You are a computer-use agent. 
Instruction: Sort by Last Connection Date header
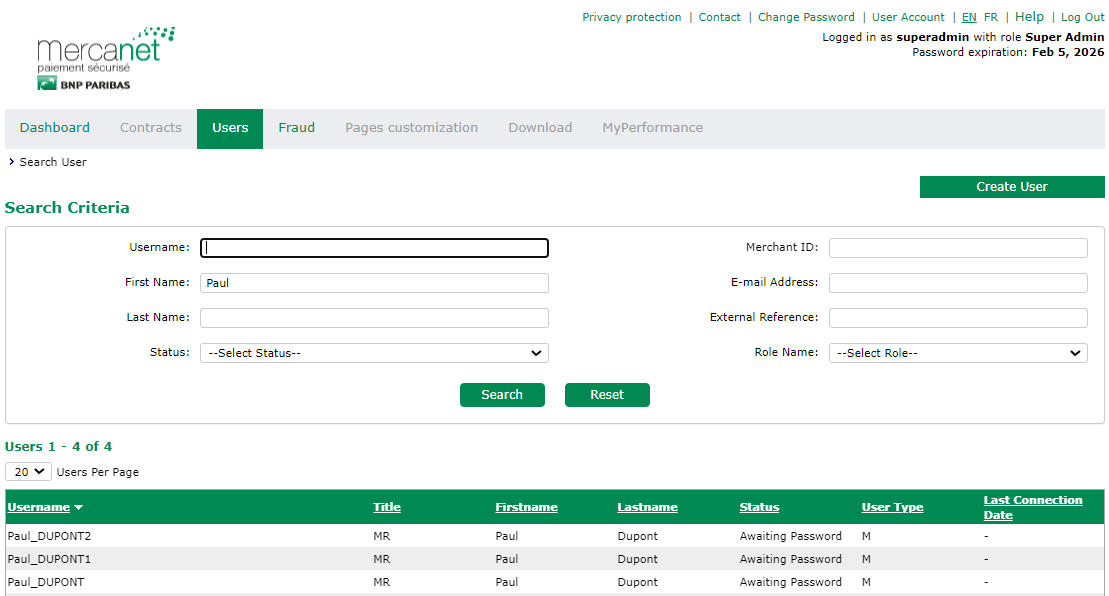(x=1032, y=507)
